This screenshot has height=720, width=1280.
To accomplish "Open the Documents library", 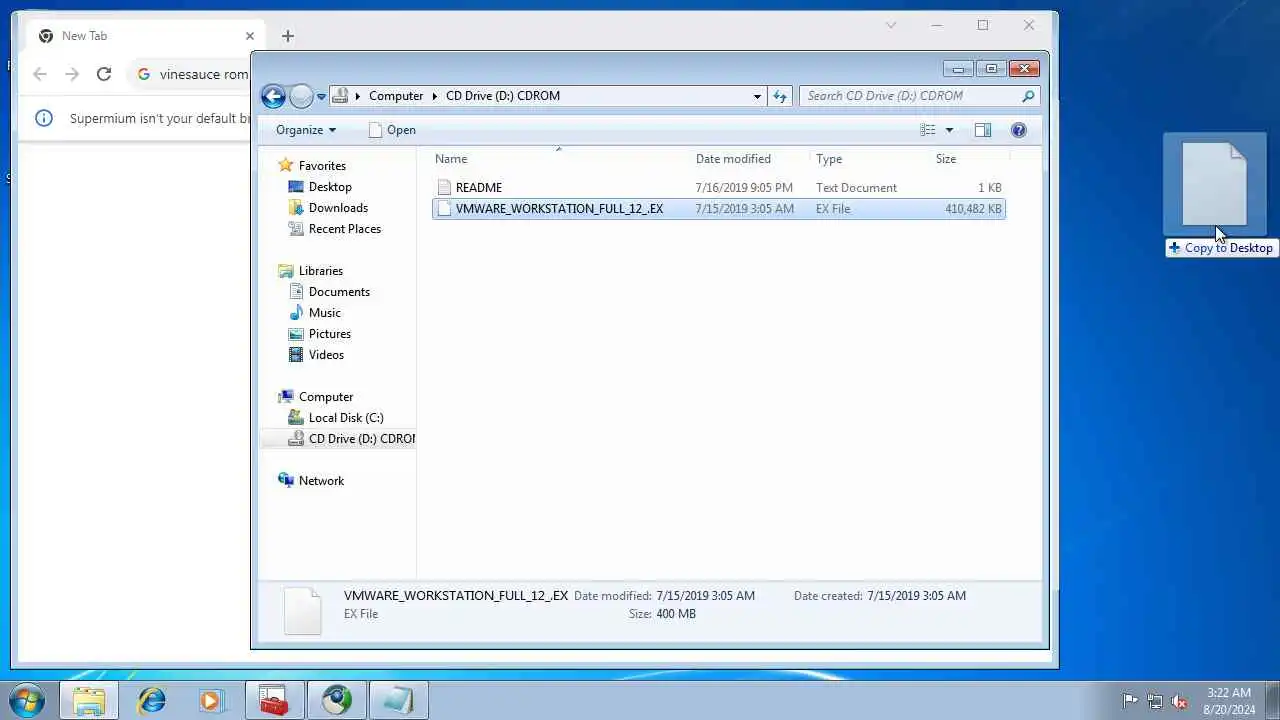I will tap(339, 292).
